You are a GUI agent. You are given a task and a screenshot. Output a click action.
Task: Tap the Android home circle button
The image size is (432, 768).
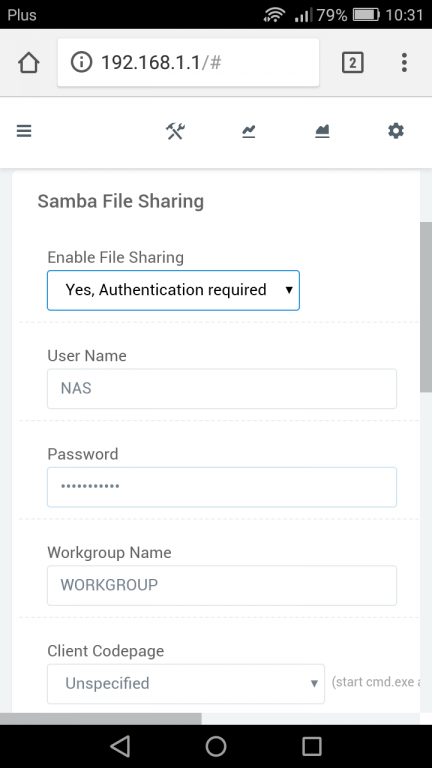coord(216,746)
